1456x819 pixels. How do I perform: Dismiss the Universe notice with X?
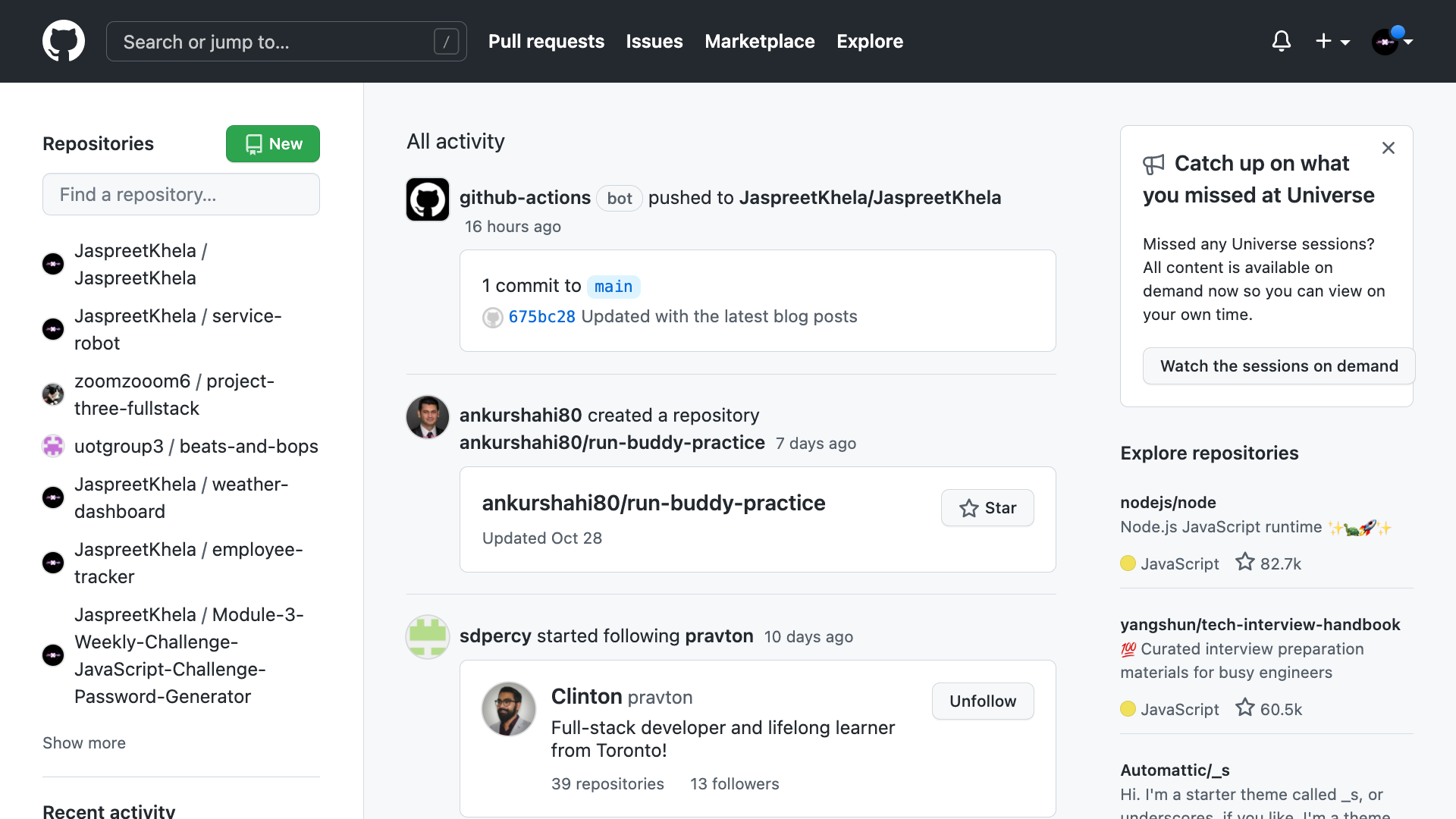pos(1389,148)
